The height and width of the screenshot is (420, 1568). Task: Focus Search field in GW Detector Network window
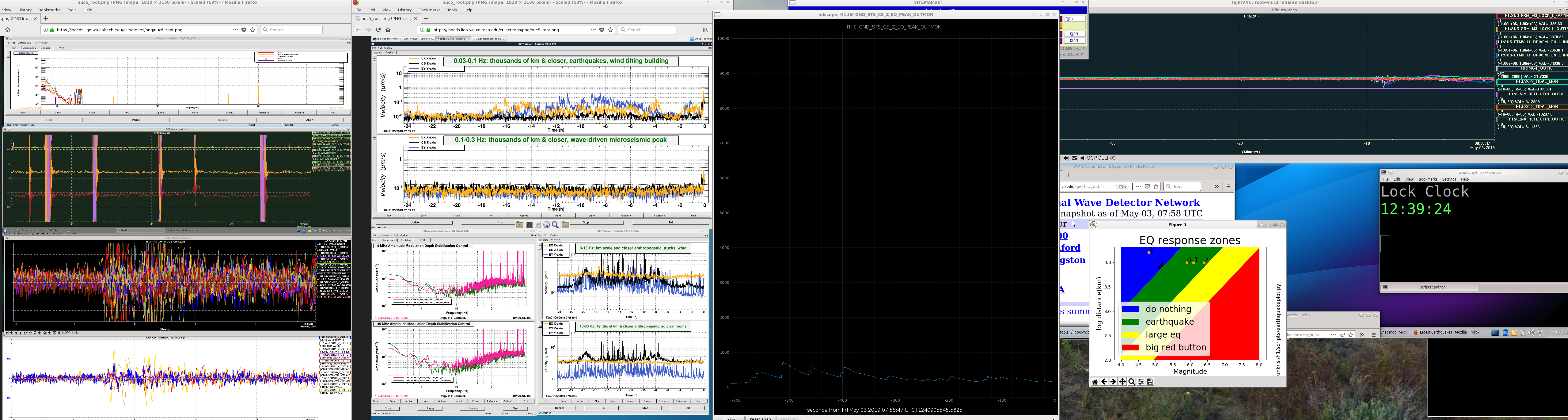pyautogui.click(x=1182, y=186)
